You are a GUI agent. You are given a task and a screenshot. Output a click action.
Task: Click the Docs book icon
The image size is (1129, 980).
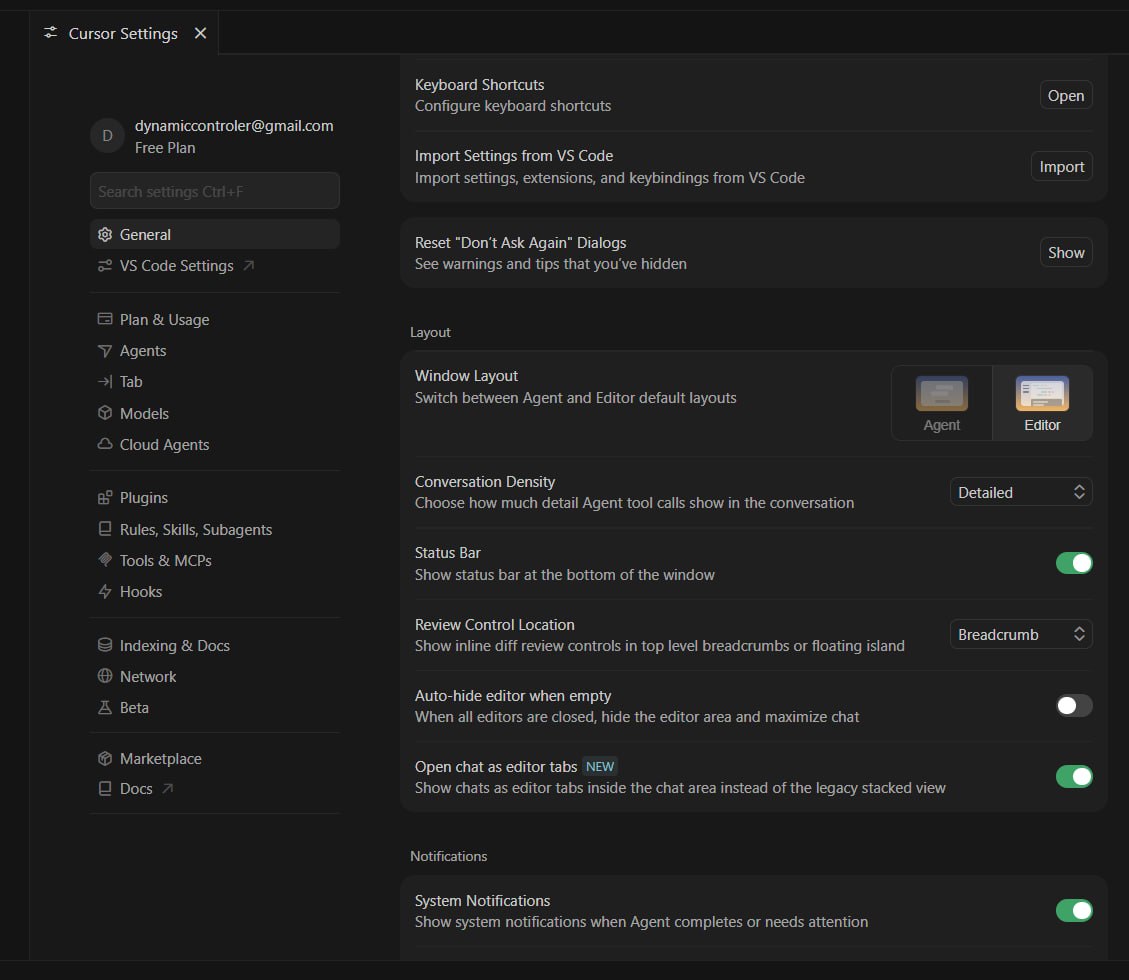[105, 788]
